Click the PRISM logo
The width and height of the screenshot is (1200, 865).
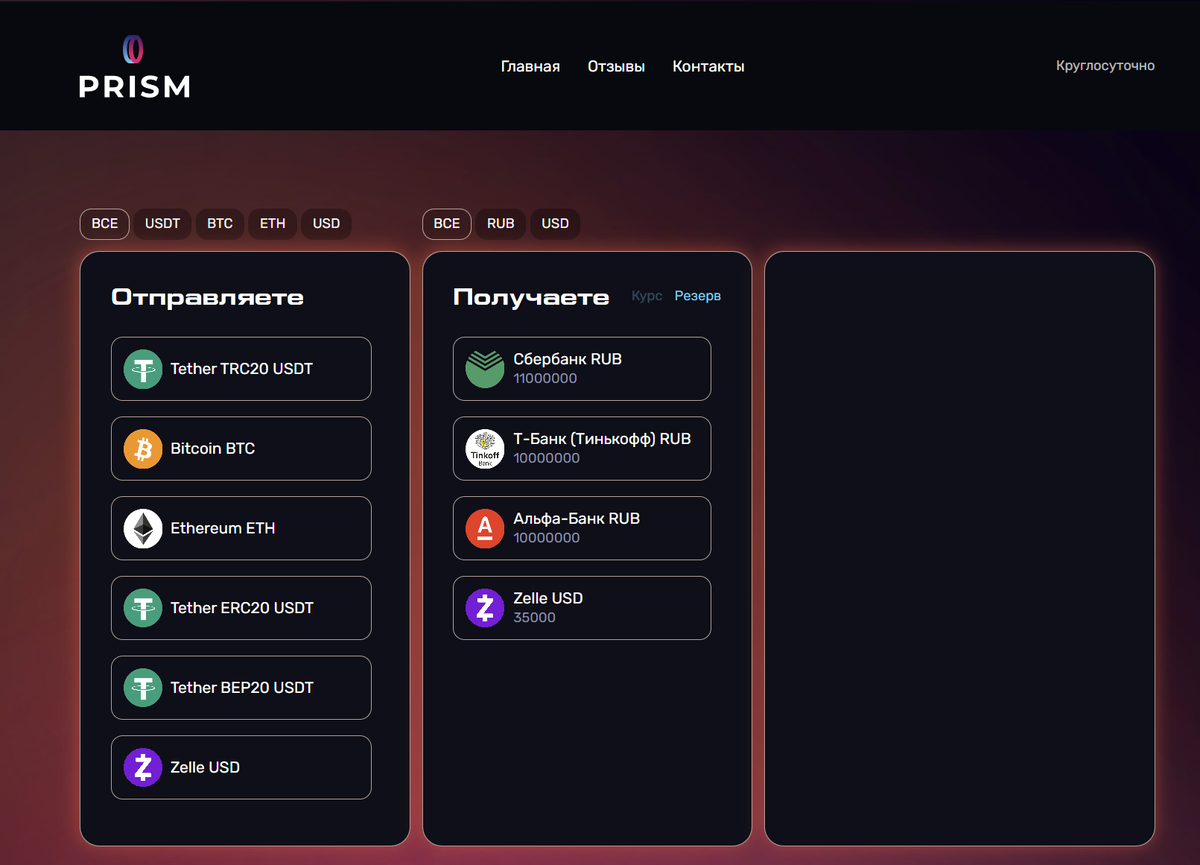coord(134,66)
